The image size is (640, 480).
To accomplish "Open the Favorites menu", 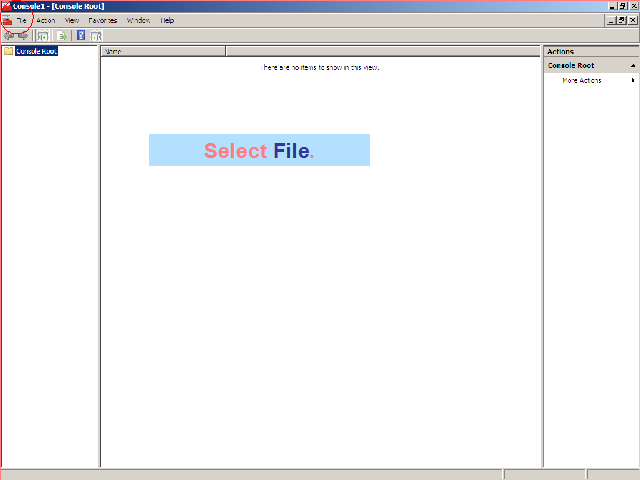I will click(x=102, y=20).
